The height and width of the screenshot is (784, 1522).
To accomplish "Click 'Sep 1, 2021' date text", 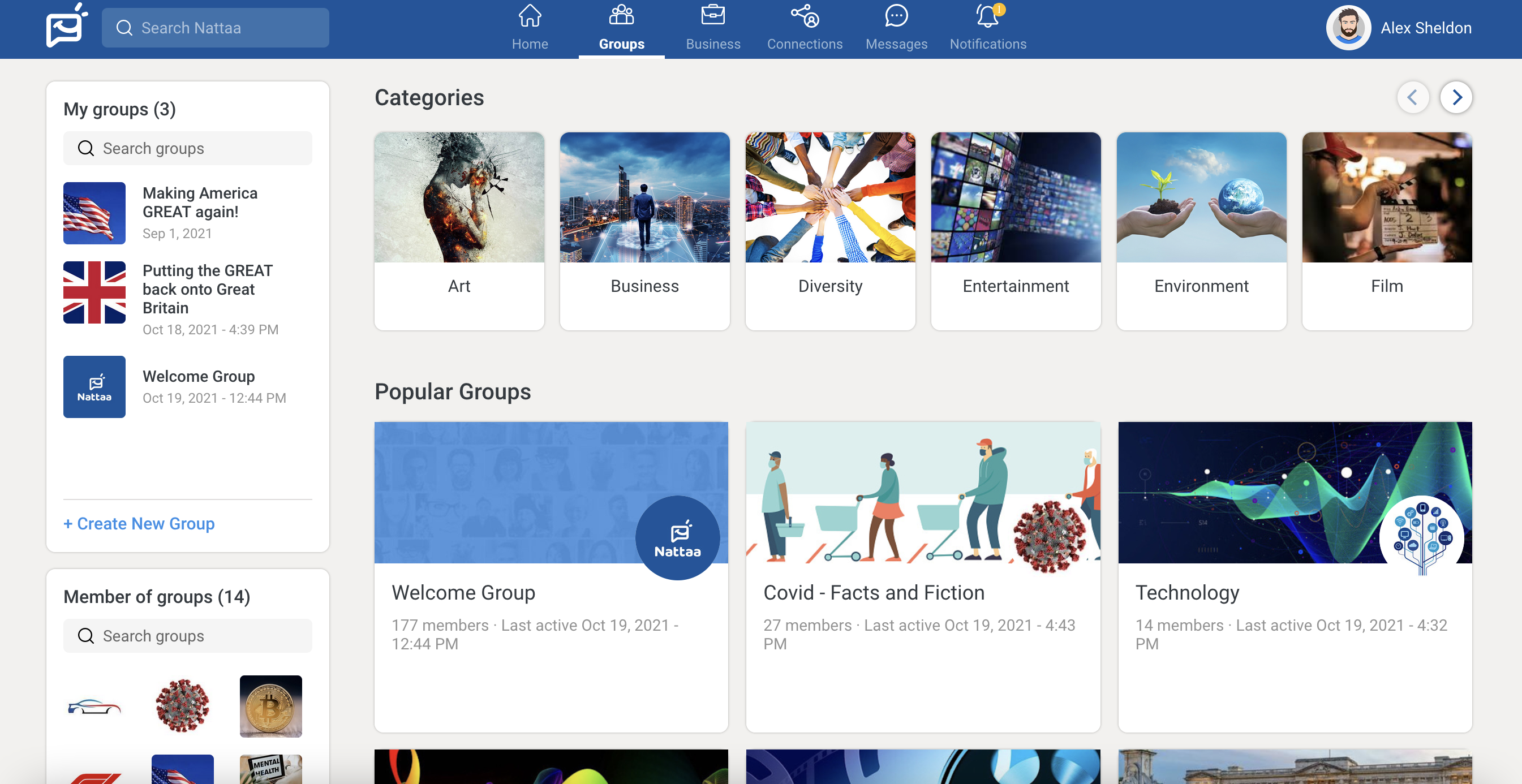I will tap(177, 233).
